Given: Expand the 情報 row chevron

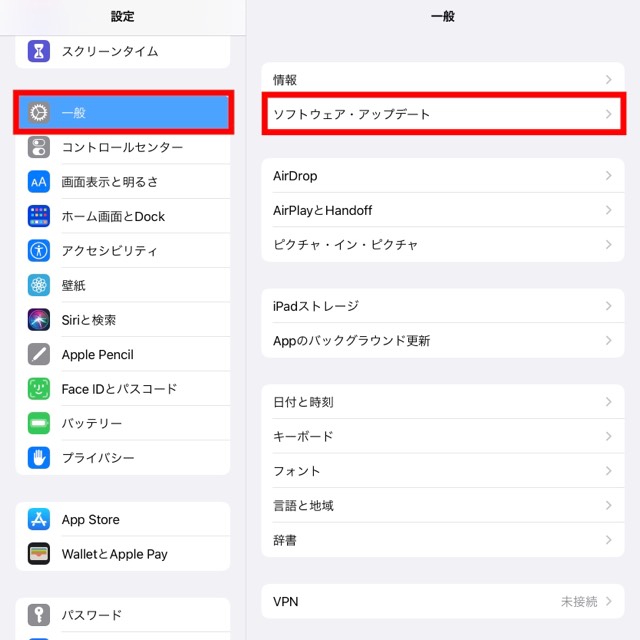Looking at the screenshot, I should [609, 80].
